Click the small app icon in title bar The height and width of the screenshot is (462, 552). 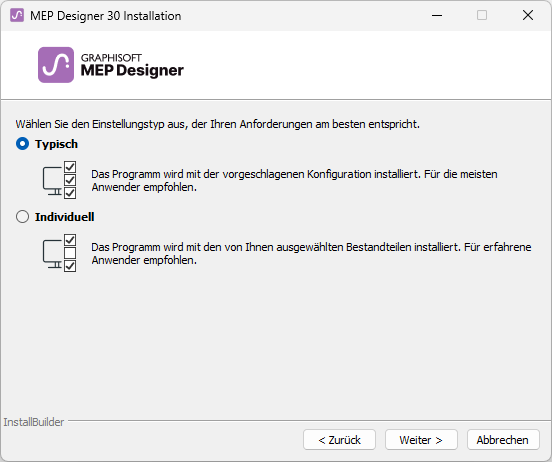click(17, 15)
